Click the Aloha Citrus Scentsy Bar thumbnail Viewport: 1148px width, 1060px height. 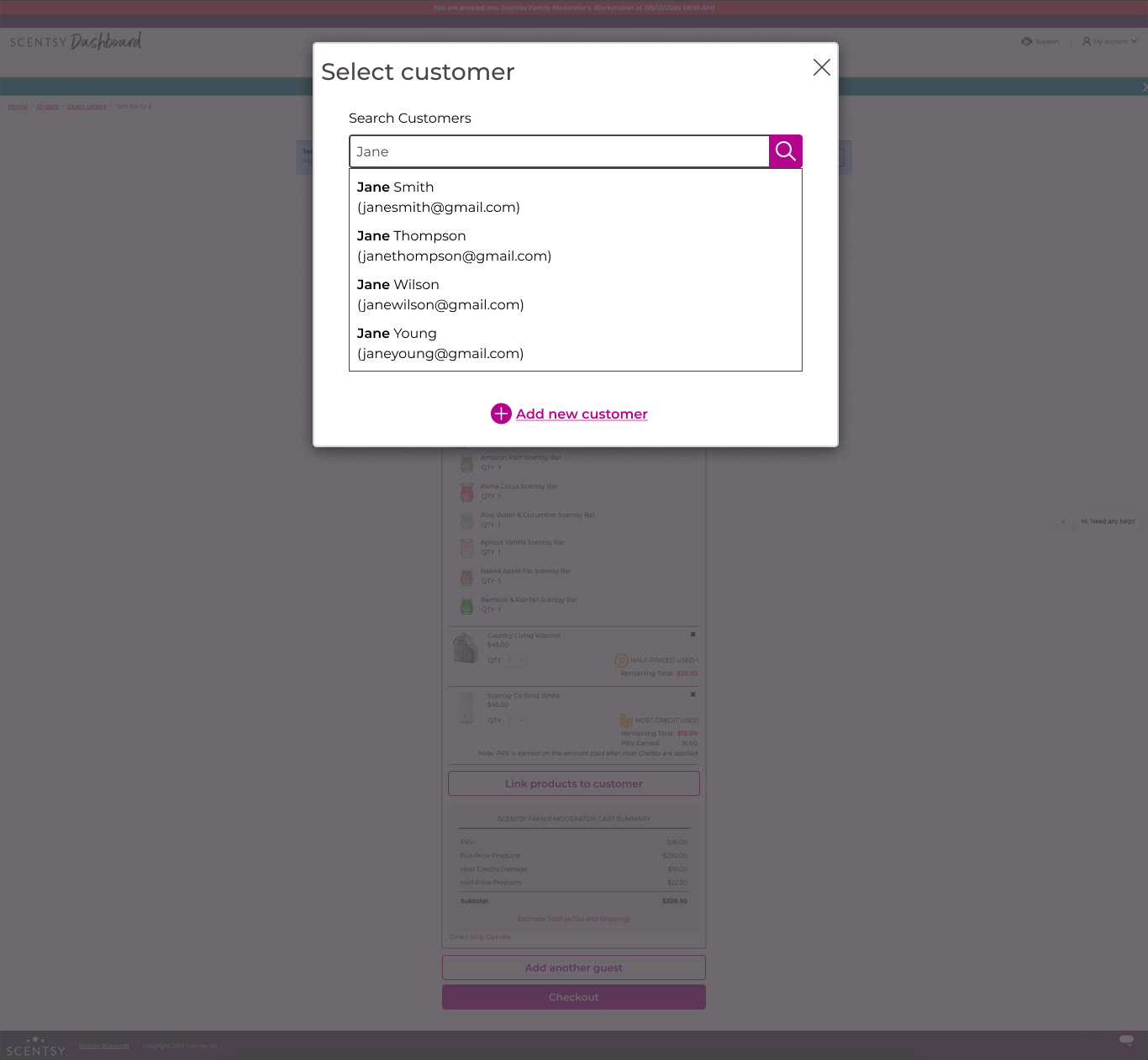click(466, 492)
